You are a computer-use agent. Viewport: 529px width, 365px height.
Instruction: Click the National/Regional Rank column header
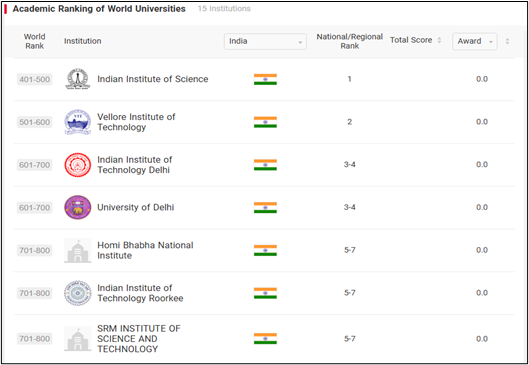[x=350, y=41]
